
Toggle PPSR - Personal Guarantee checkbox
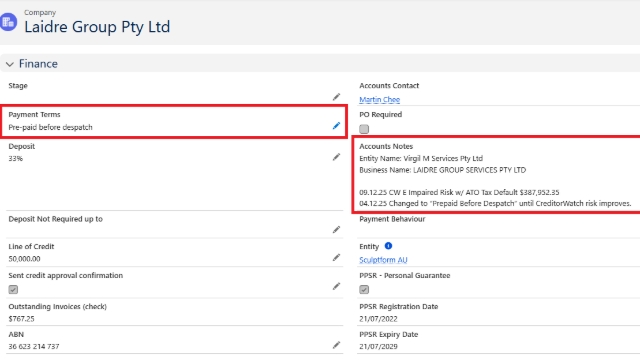364,289
